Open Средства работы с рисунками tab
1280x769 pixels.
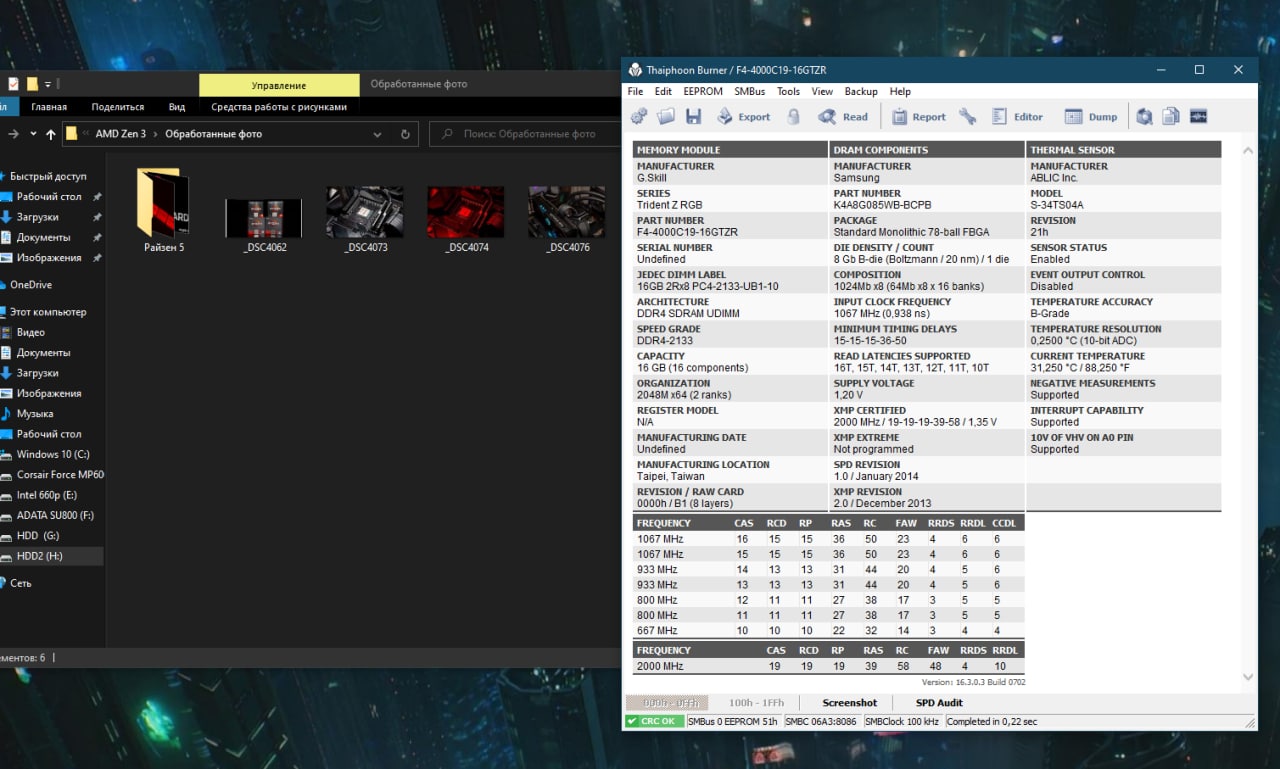point(279,107)
